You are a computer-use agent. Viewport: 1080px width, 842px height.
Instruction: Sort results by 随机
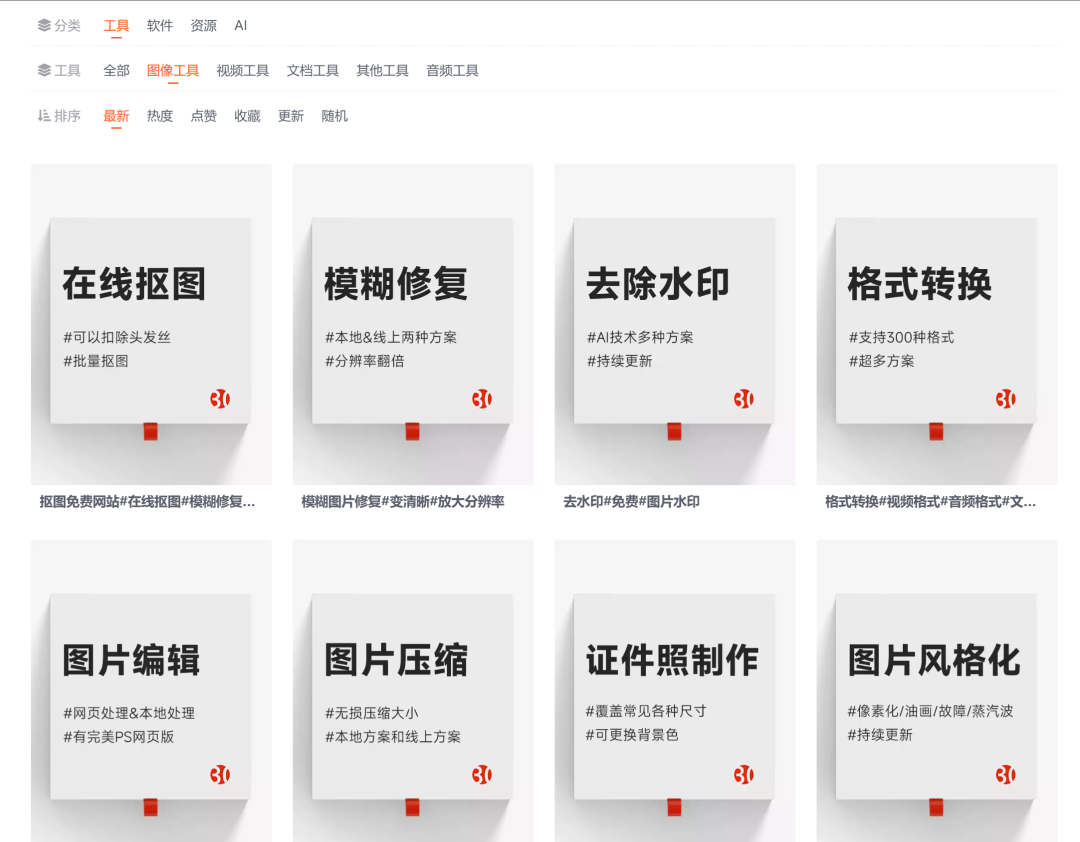click(x=335, y=115)
